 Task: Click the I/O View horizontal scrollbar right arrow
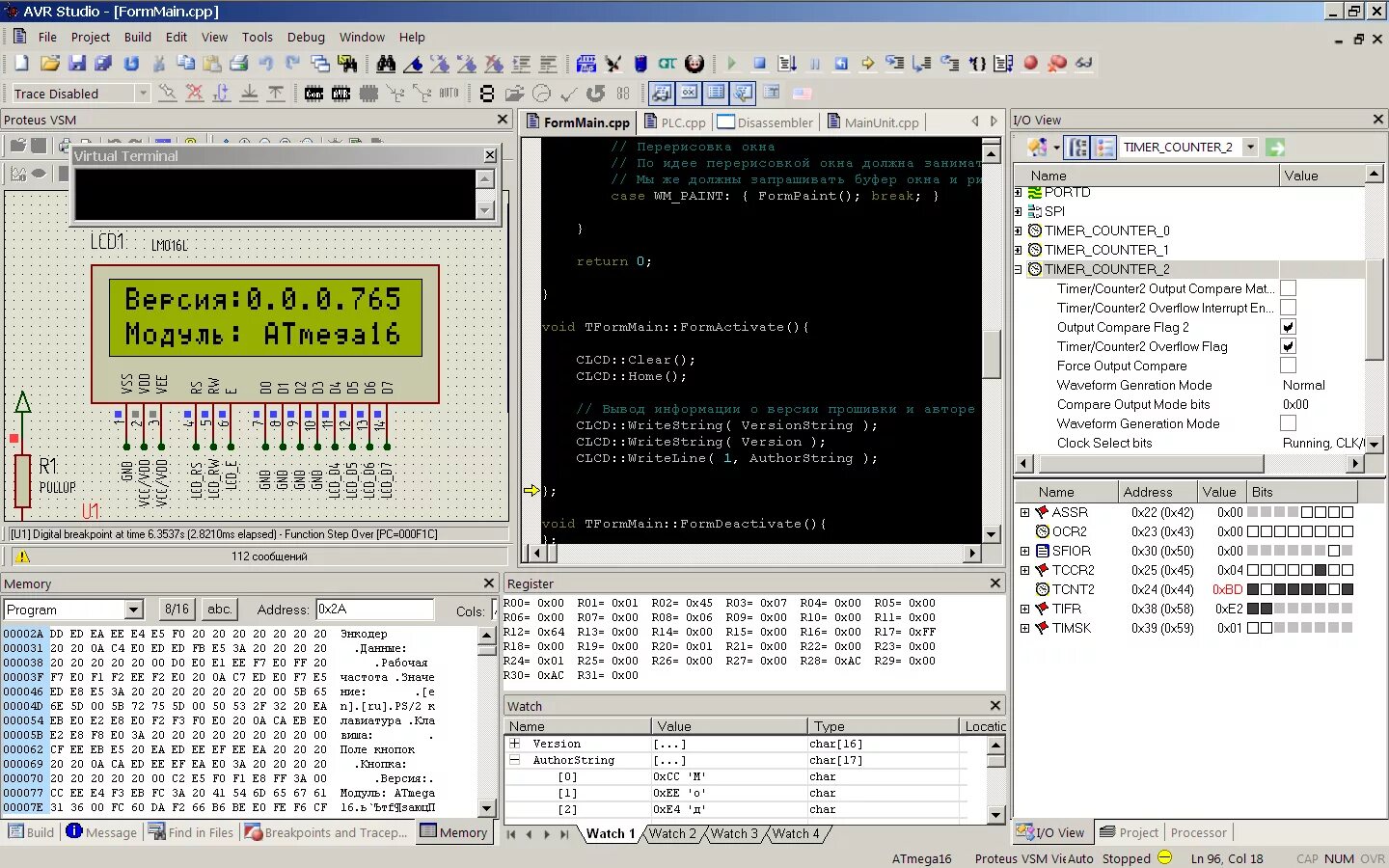point(1355,464)
